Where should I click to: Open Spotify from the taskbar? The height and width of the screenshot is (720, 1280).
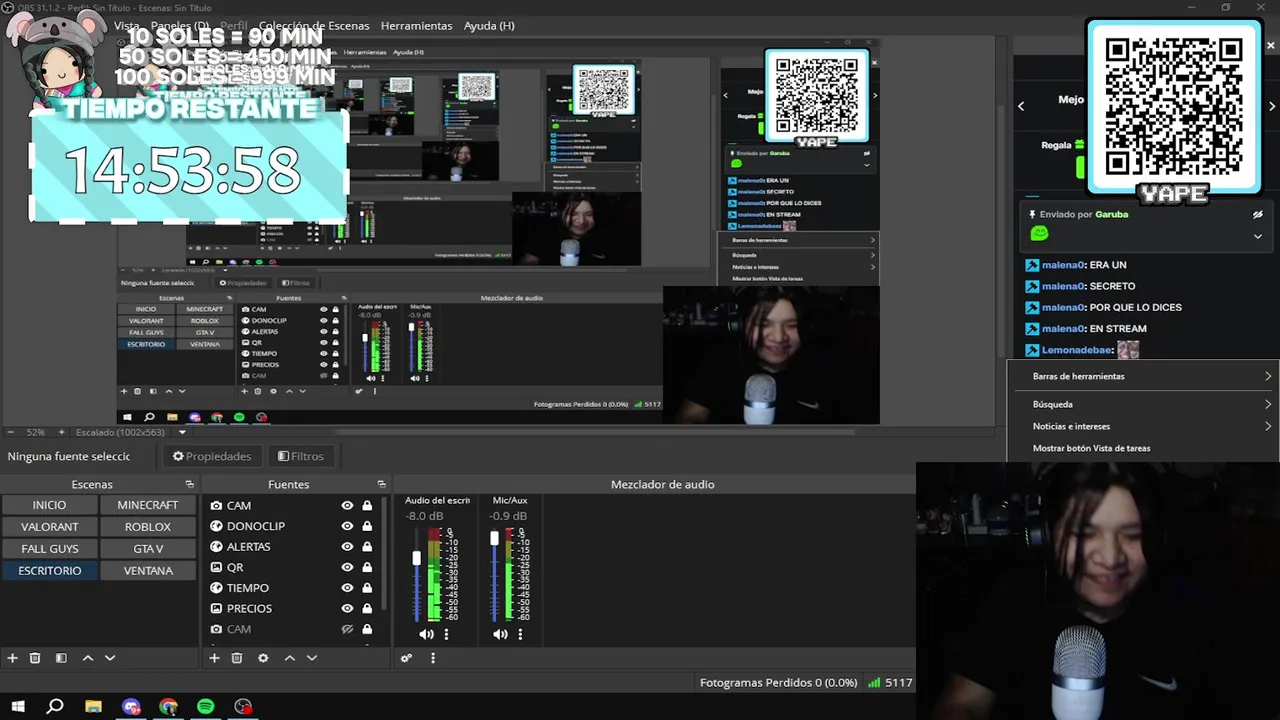(205, 706)
